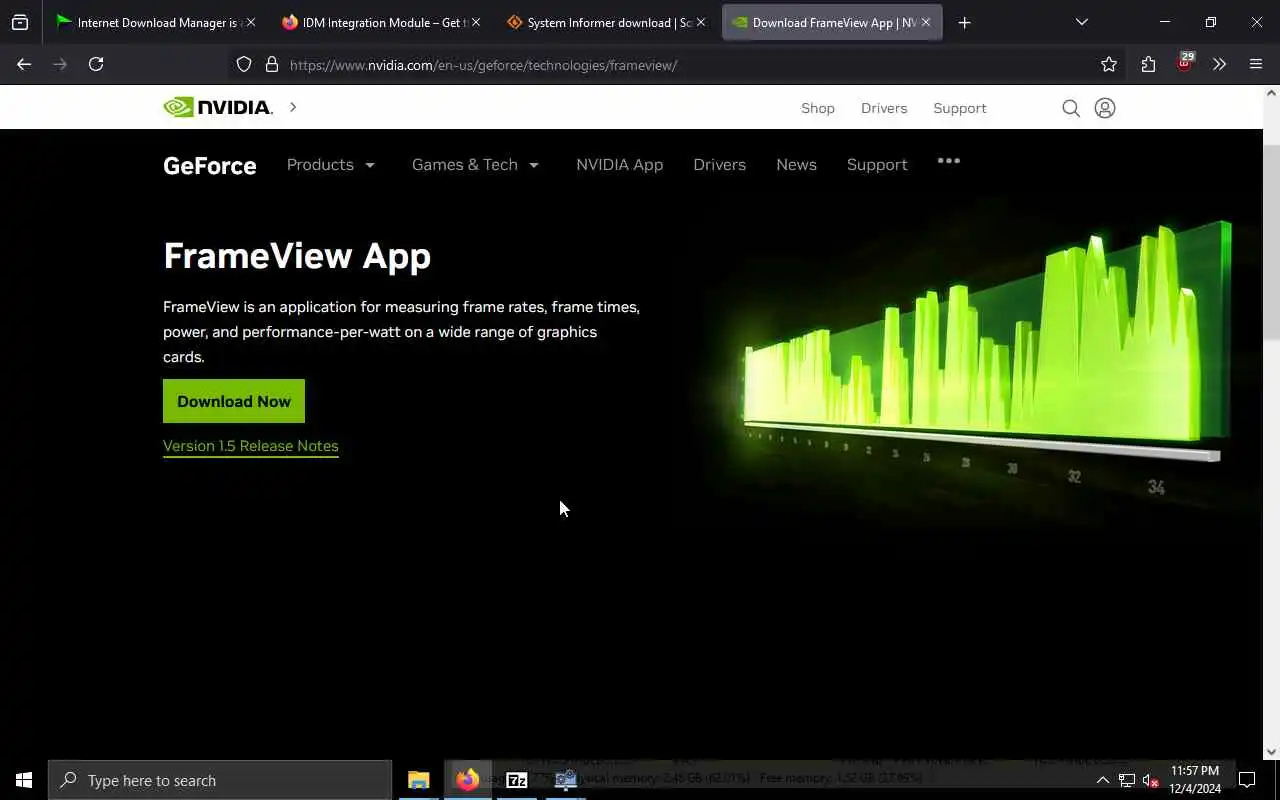Click the NVIDIA logo

click(218, 107)
